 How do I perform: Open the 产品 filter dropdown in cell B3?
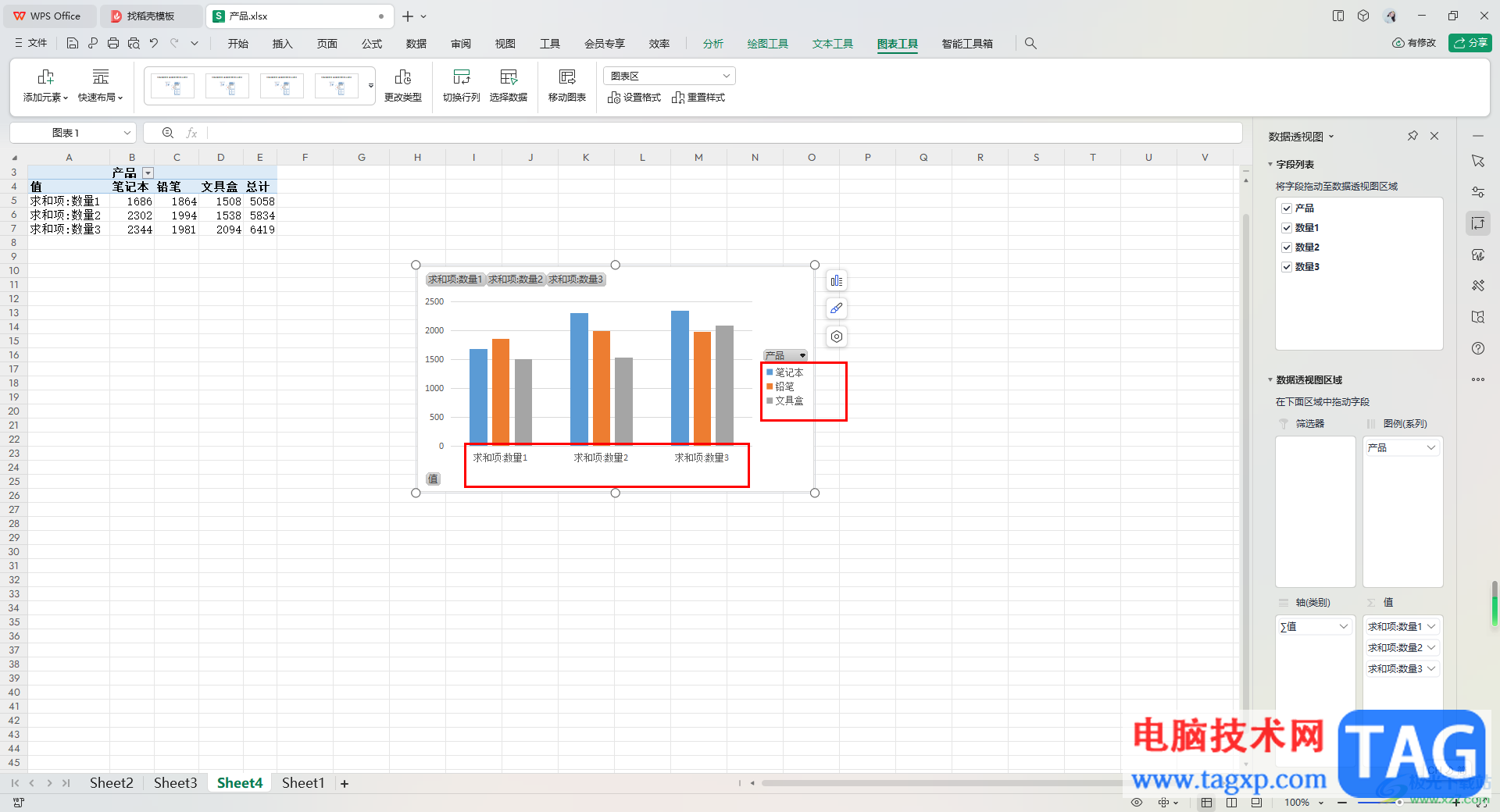(x=148, y=173)
